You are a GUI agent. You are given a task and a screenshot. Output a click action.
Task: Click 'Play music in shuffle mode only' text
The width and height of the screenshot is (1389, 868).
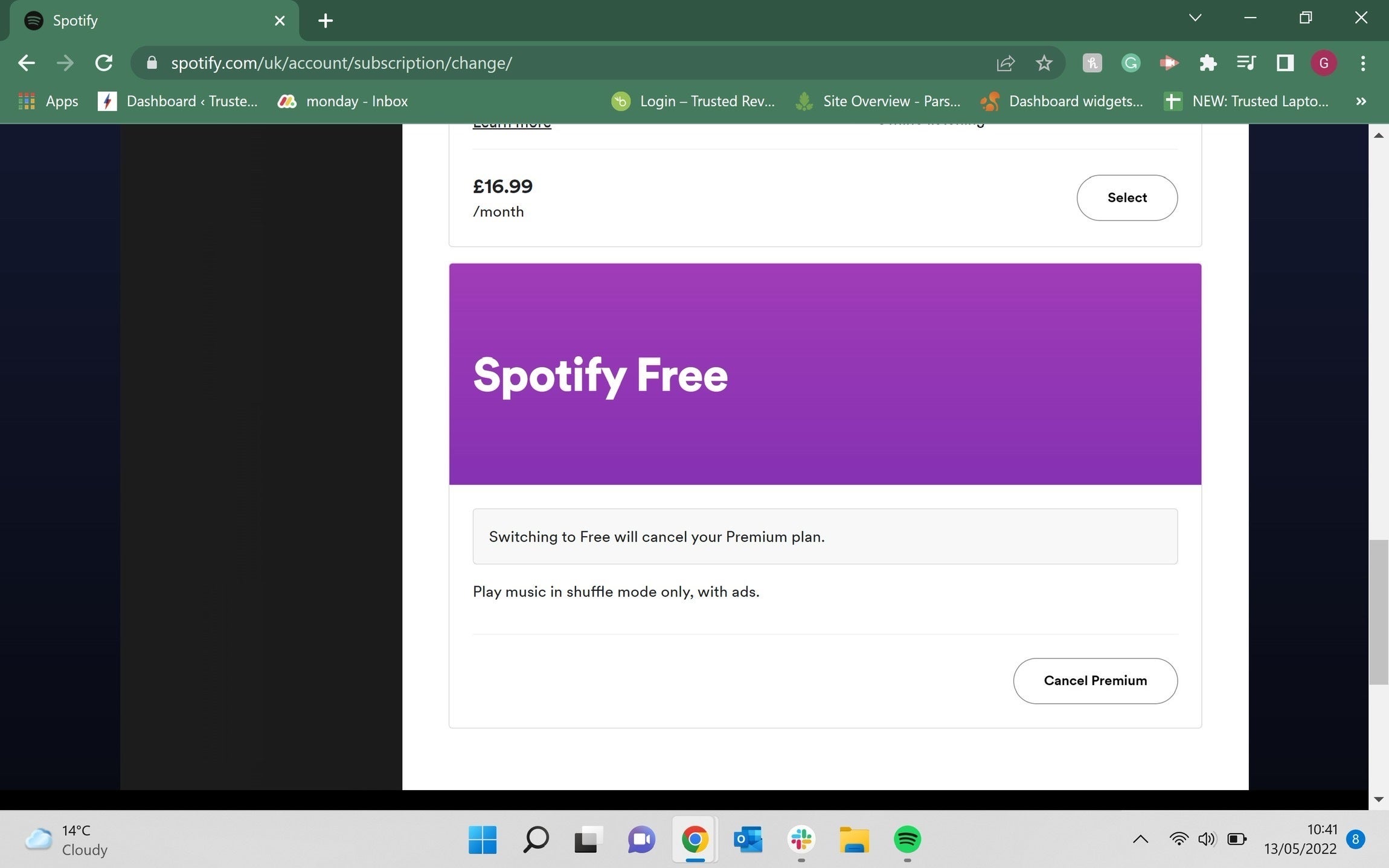pyautogui.click(x=616, y=592)
